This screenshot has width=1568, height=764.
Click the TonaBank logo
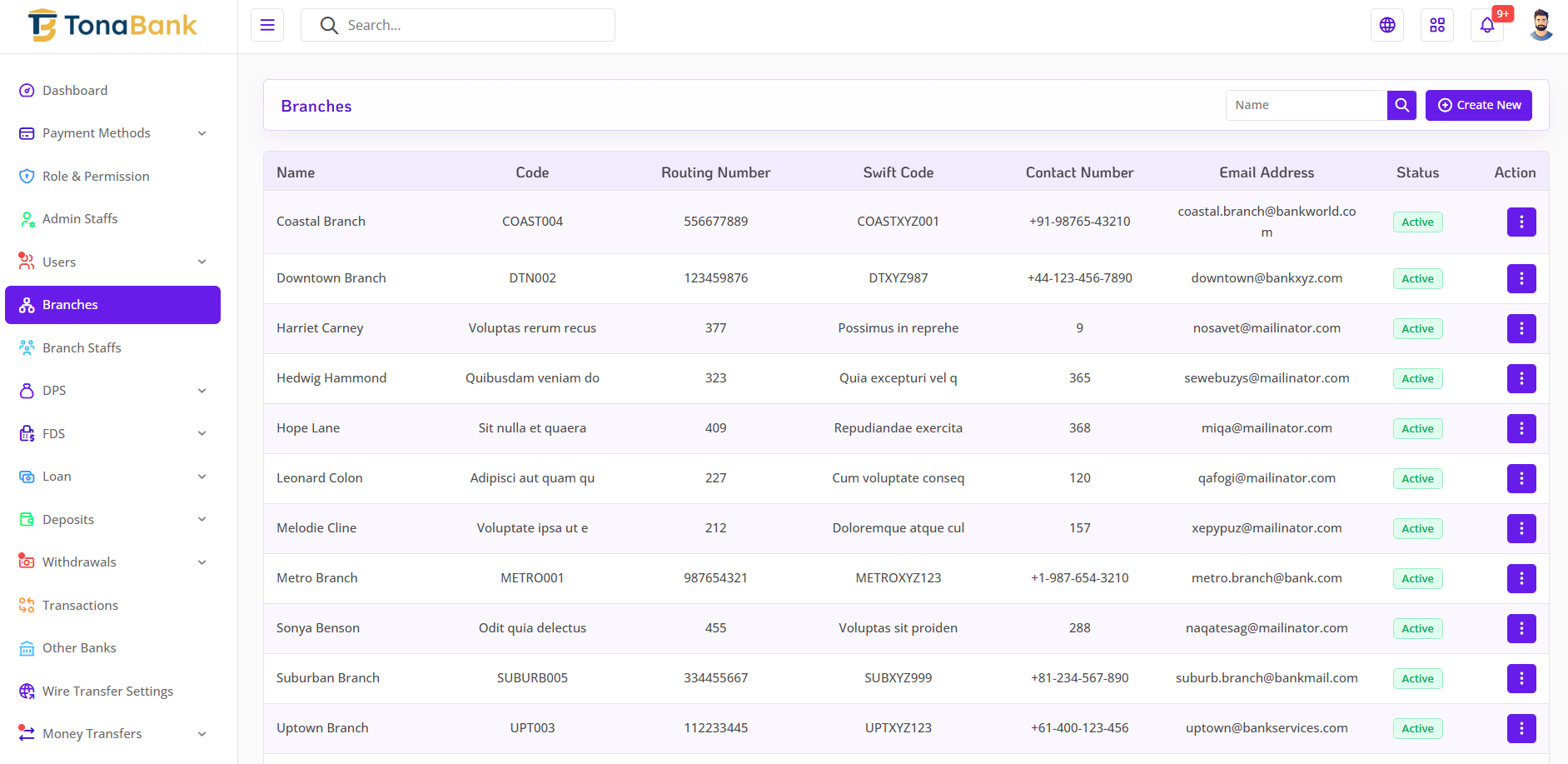[x=112, y=25]
